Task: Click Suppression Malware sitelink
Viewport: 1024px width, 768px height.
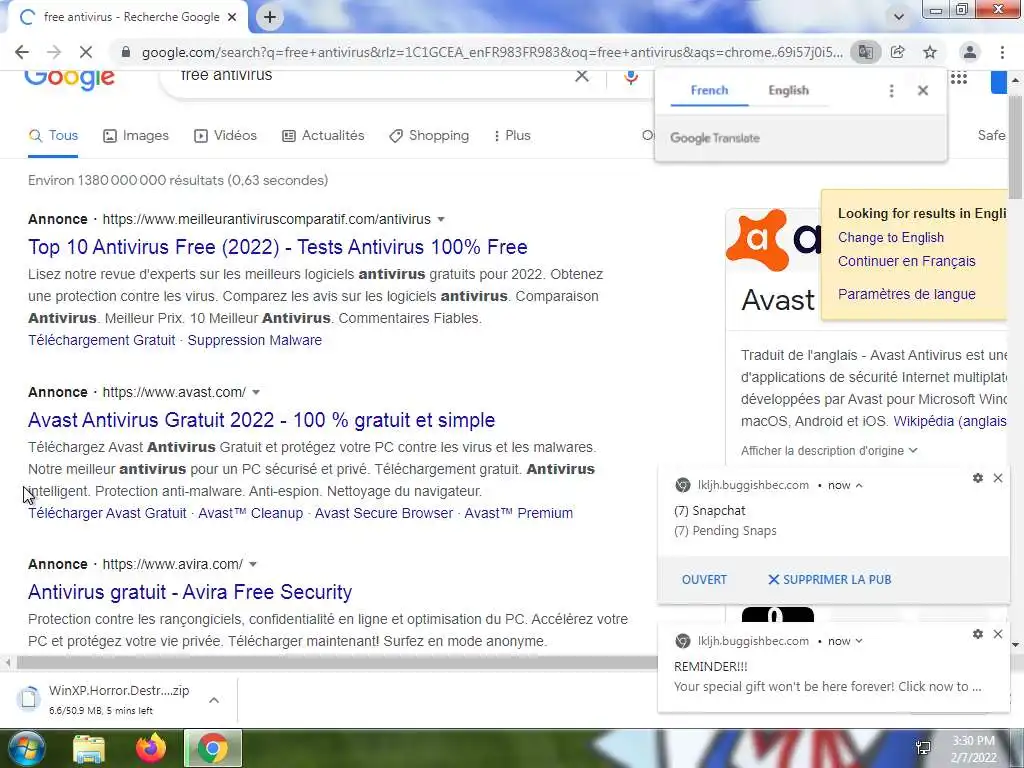Action: pos(255,340)
